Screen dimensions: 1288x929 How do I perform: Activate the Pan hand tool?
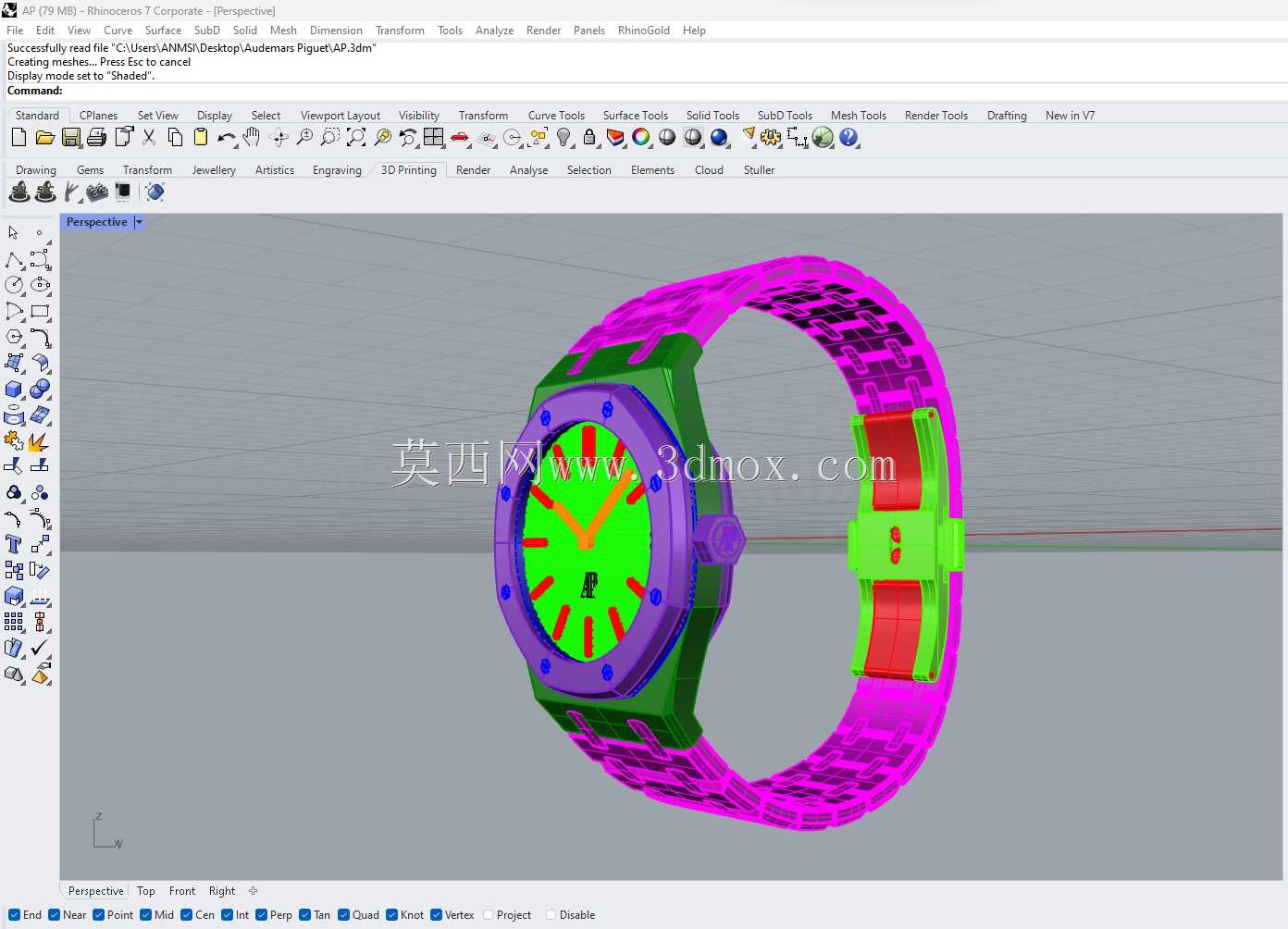[252, 138]
